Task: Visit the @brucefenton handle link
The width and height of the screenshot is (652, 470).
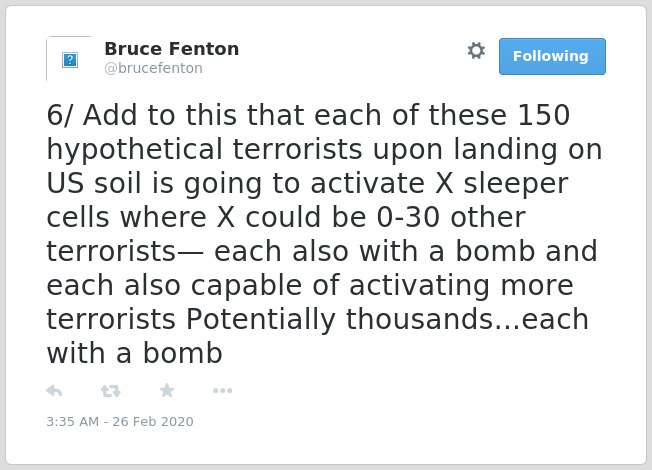Action: click(153, 68)
